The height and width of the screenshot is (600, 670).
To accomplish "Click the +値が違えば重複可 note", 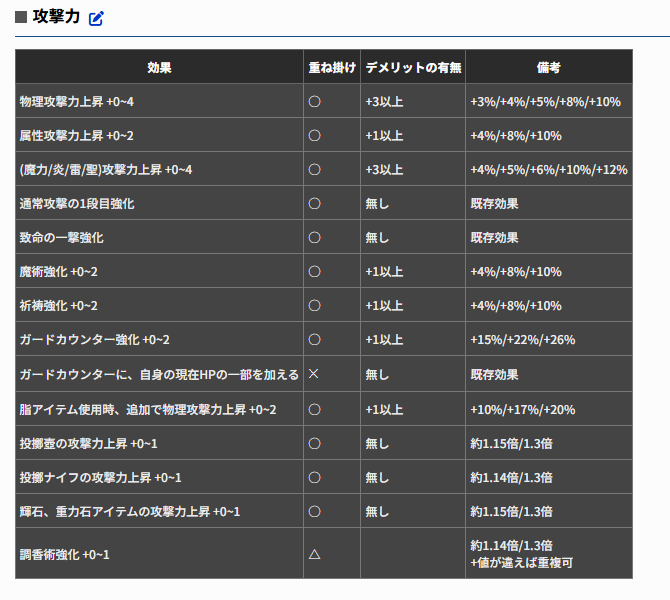I will click(522, 563).
